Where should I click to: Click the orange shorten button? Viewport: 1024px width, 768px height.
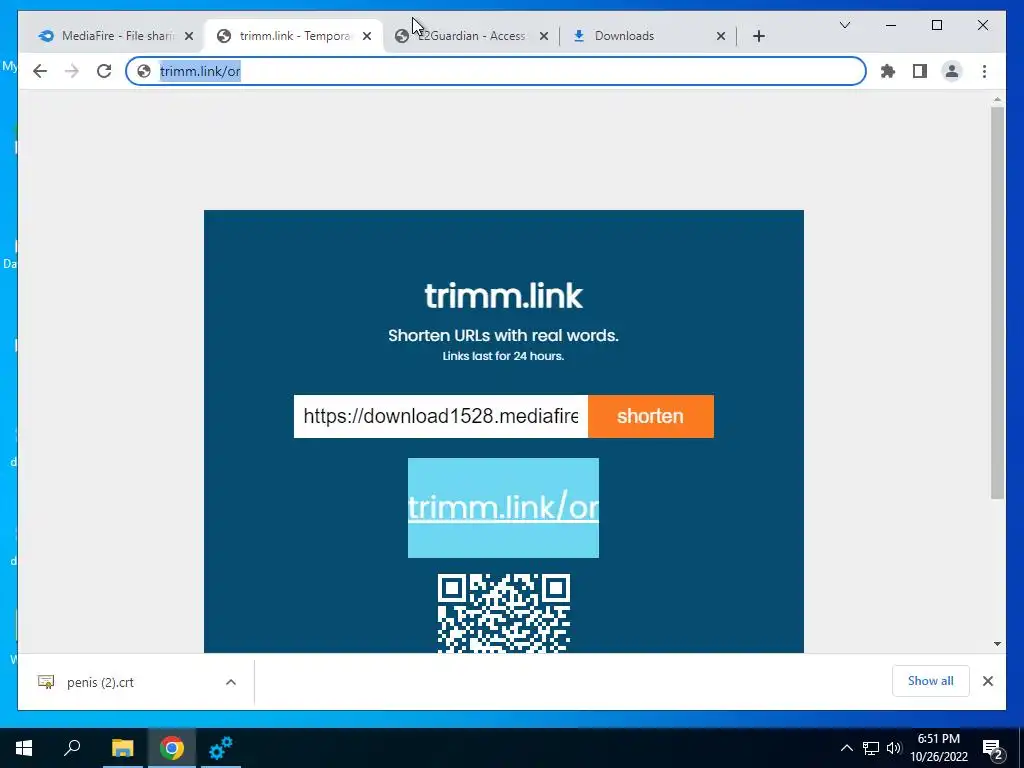coord(650,416)
